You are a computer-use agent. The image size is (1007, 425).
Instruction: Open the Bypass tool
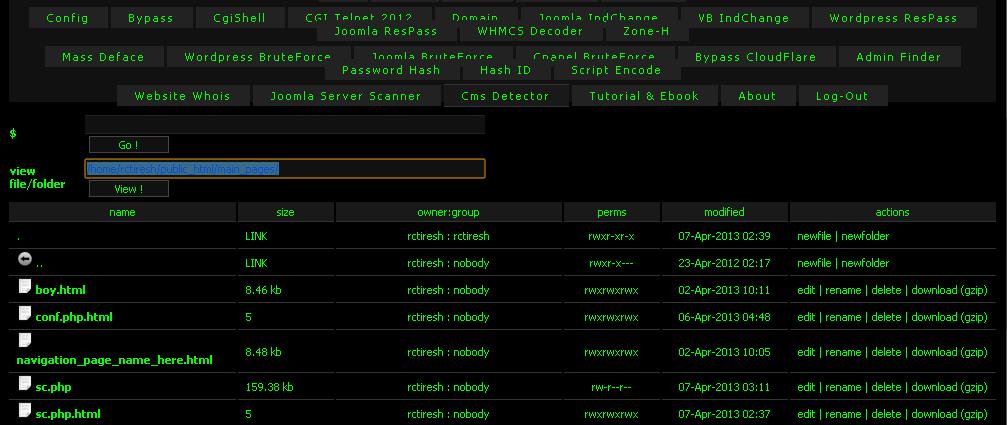point(151,18)
